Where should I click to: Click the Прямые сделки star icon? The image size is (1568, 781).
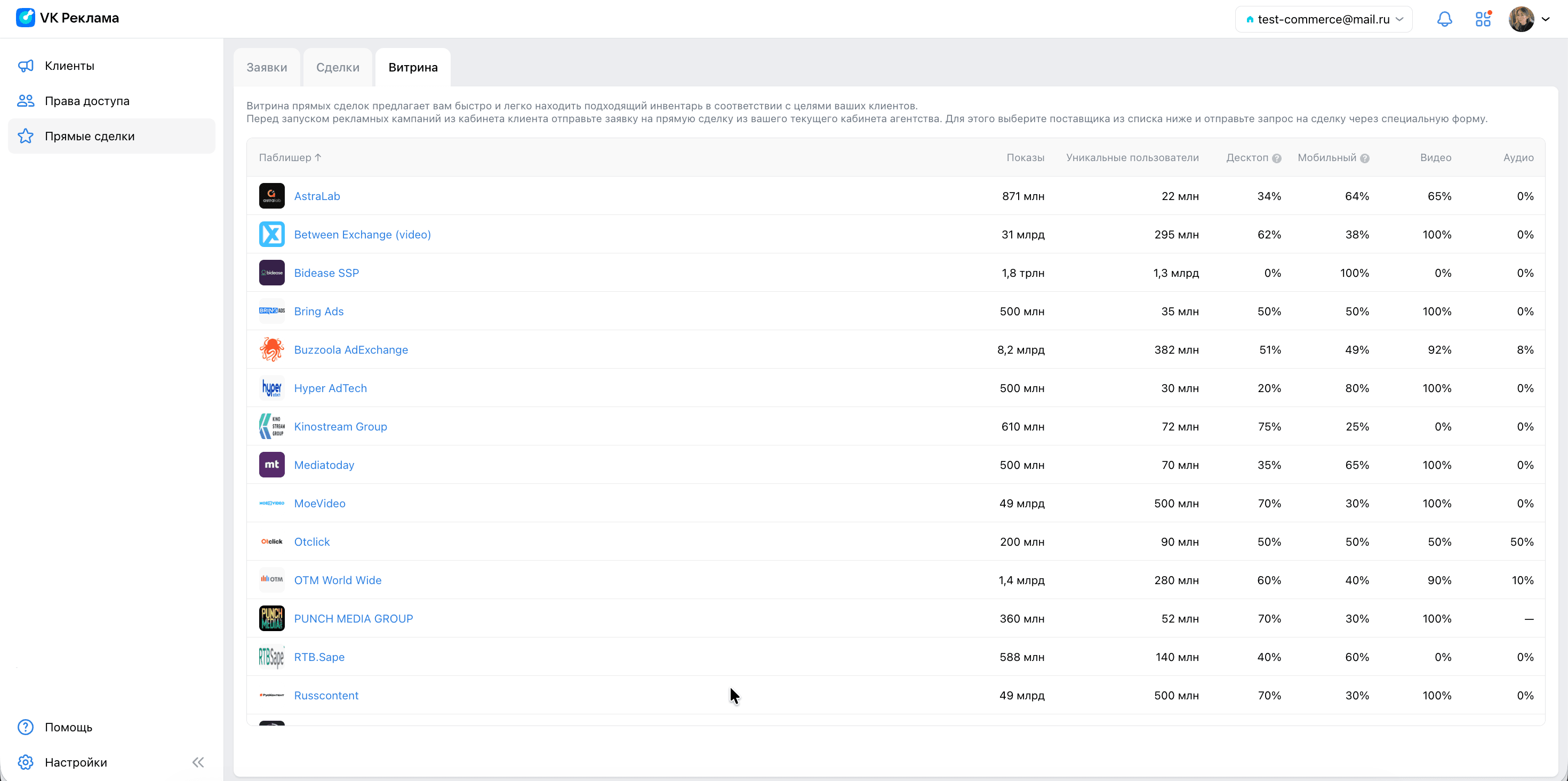(26, 137)
